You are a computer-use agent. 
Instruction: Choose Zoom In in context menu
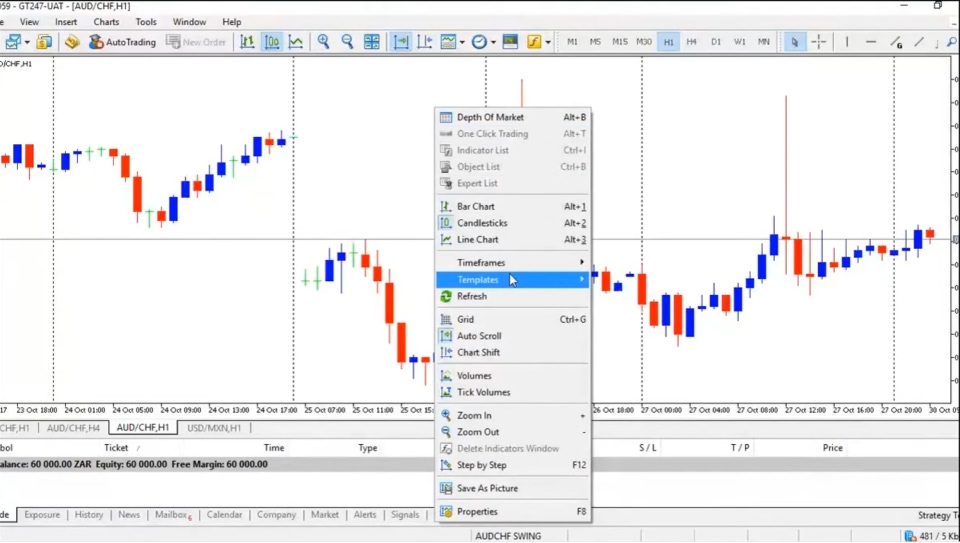click(513, 415)
